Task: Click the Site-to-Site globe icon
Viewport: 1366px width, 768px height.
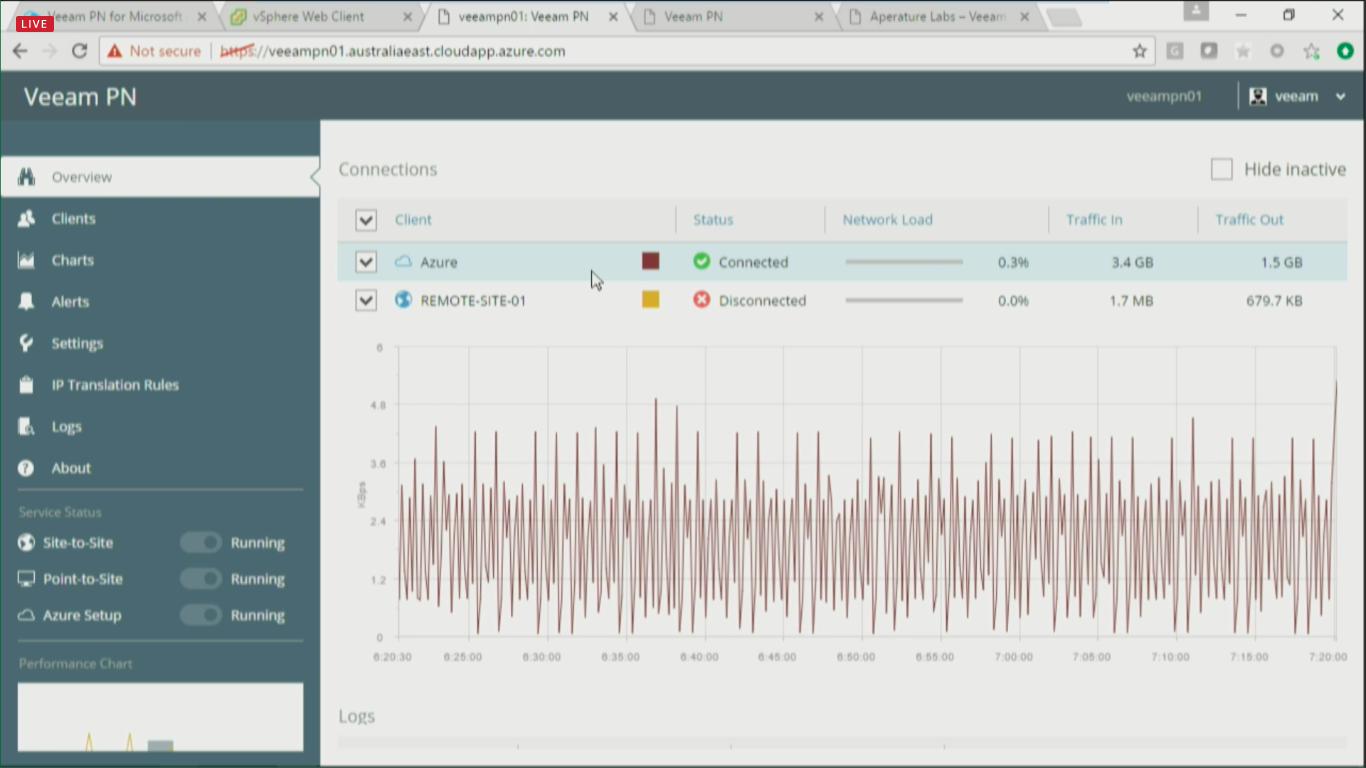Action: coord(26,543)
